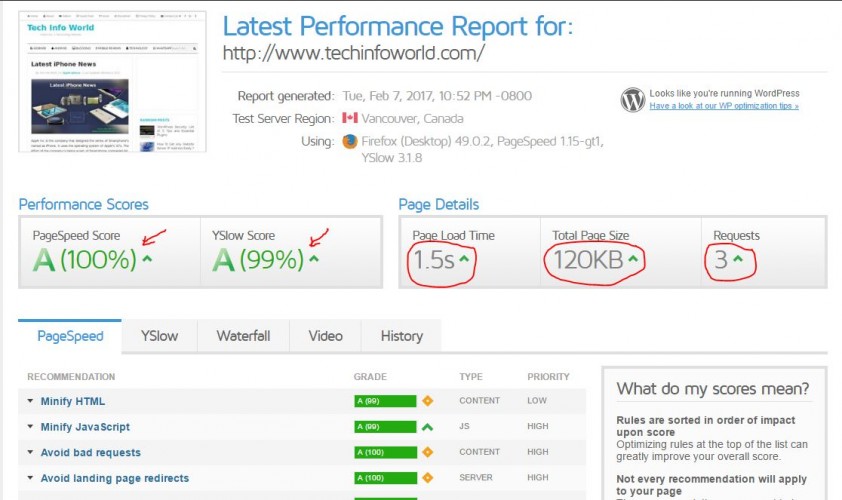Click the green arrow next to YSlow Score

(314, 259)
